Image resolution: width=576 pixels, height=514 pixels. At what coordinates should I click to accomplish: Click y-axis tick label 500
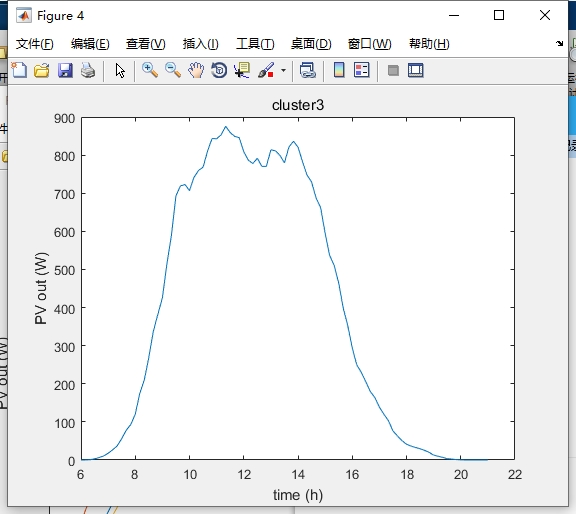click(65, 270)
